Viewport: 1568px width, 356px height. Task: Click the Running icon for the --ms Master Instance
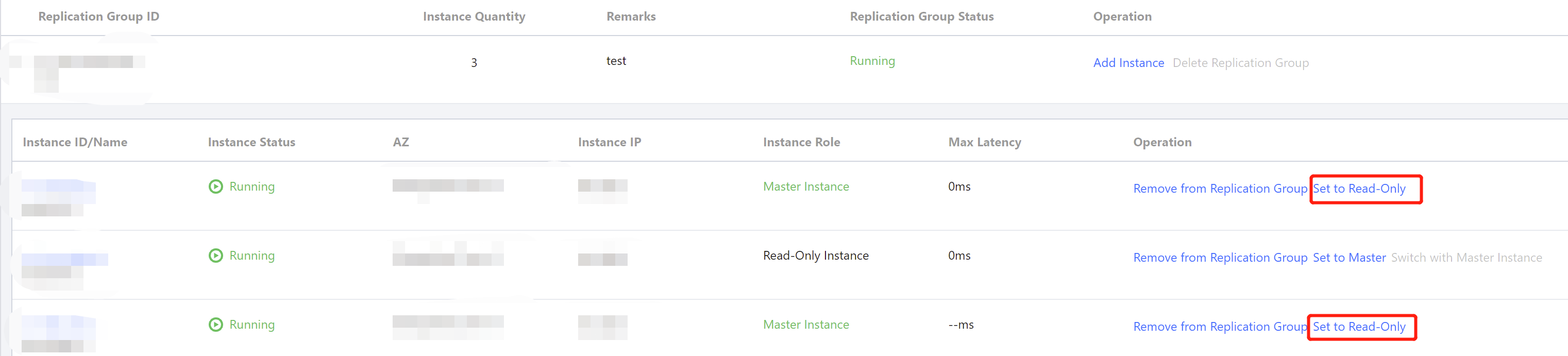[x=215, y=325]
